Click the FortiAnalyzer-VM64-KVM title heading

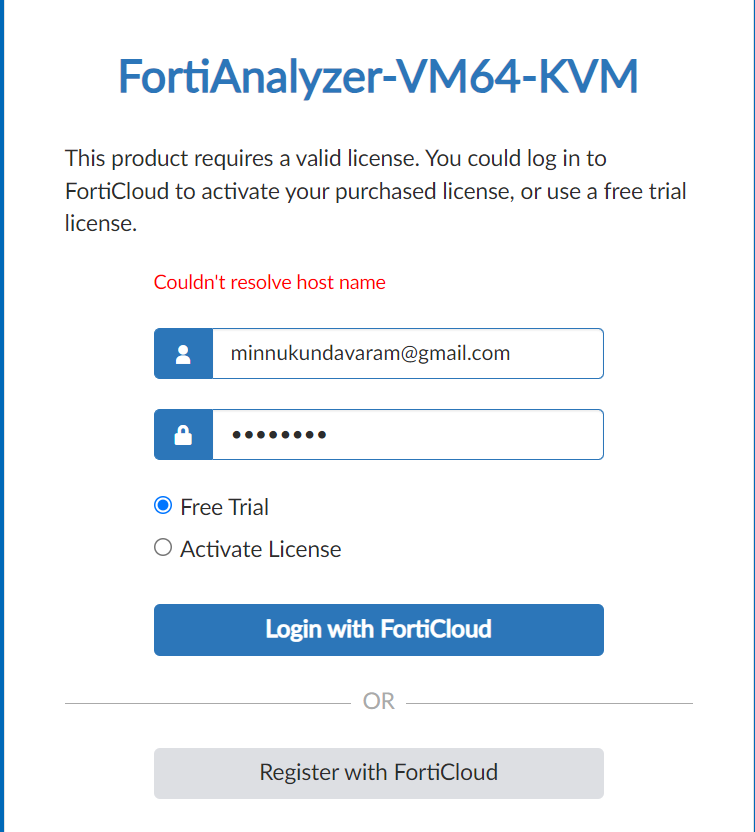(x=378, y=77)
